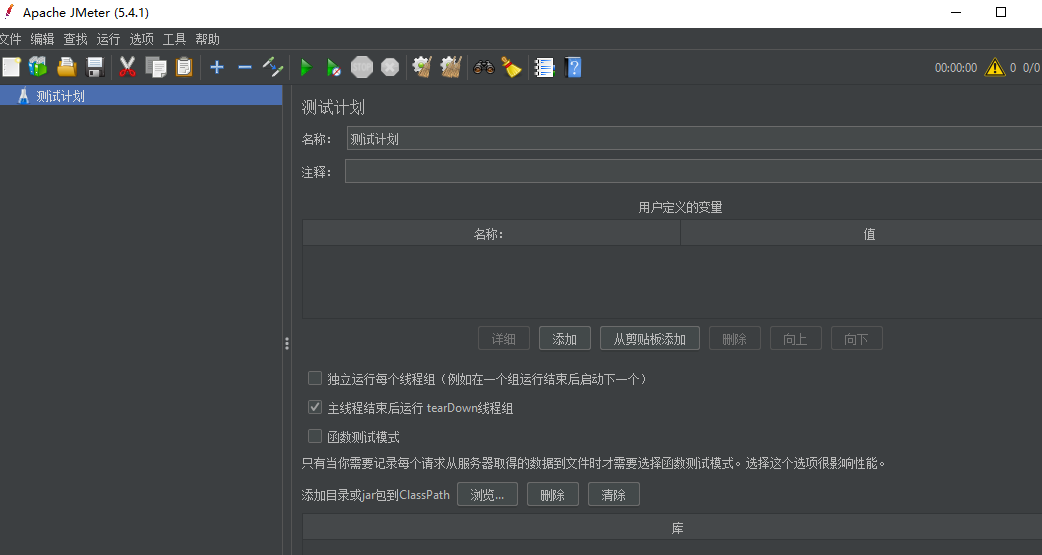The image size is (1042, 555).
Task: Click the split pane divider handle
Action: click(286, 343)
